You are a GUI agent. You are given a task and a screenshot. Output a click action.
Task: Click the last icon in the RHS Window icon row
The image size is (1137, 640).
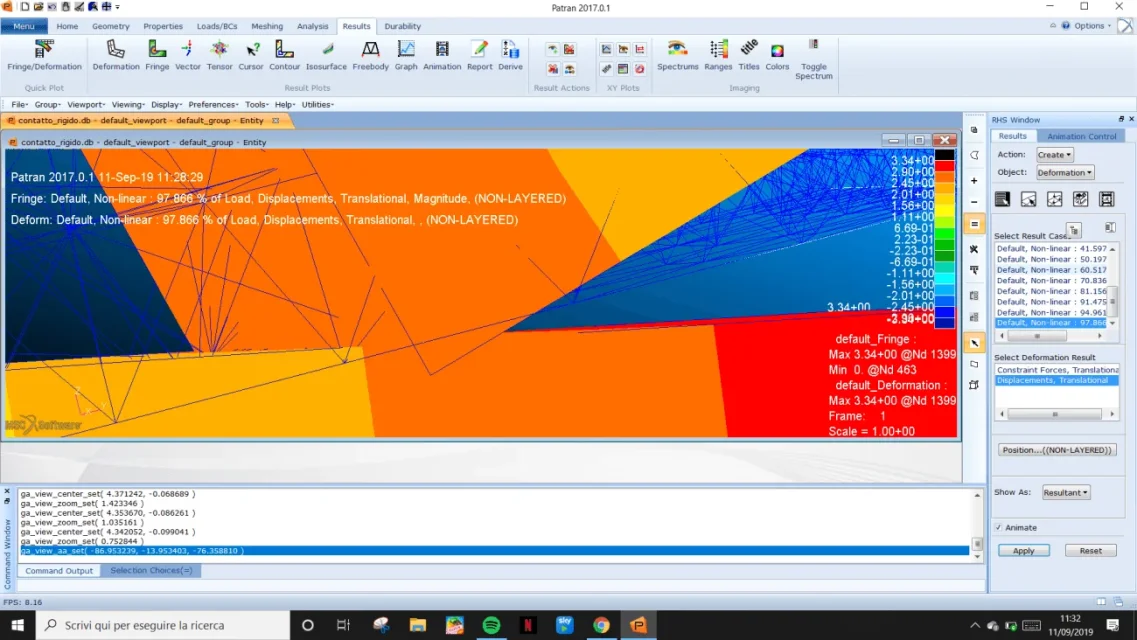[x=1107, y=199]
